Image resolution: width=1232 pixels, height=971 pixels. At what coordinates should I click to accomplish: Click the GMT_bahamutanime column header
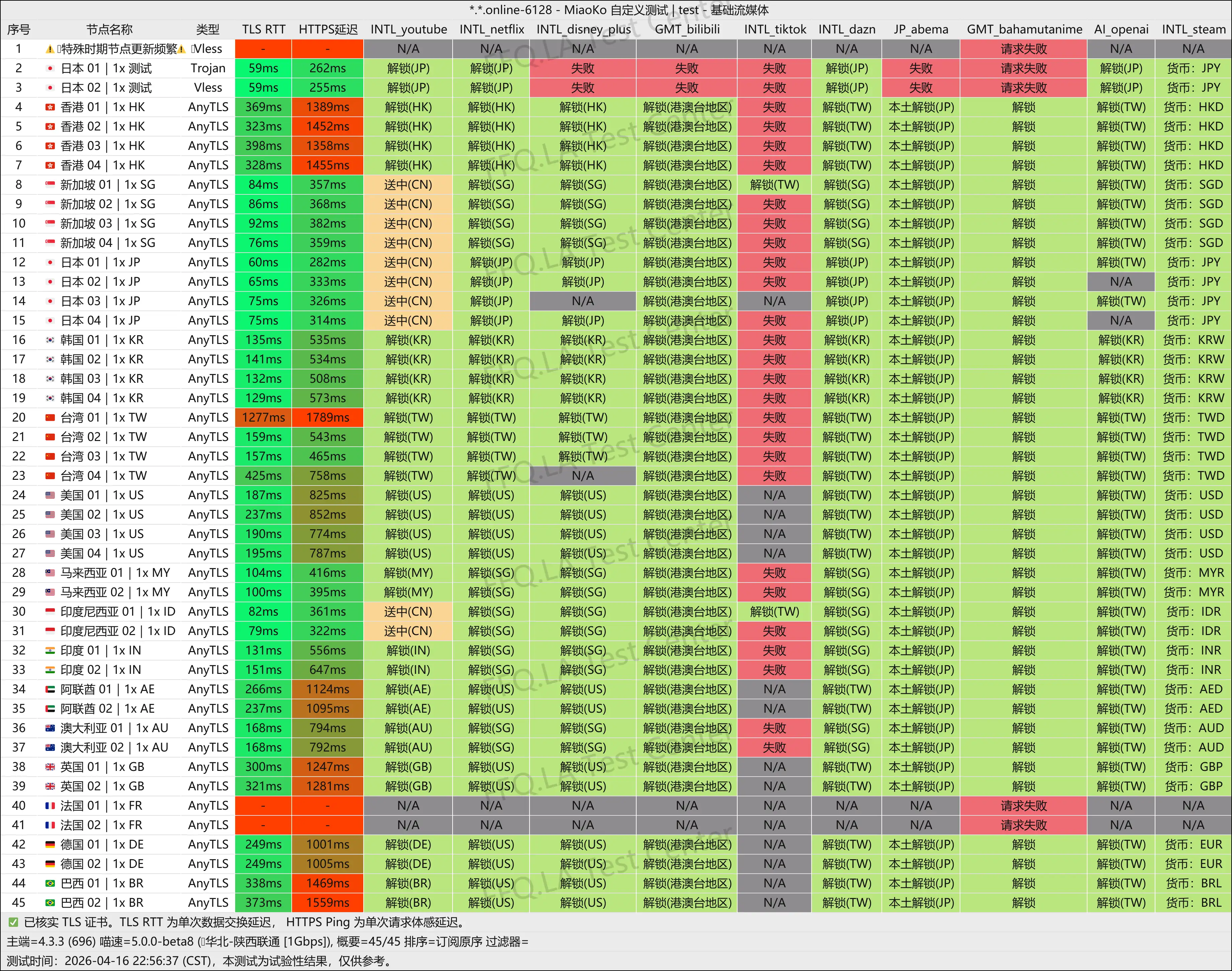(x=1024, y=29)
